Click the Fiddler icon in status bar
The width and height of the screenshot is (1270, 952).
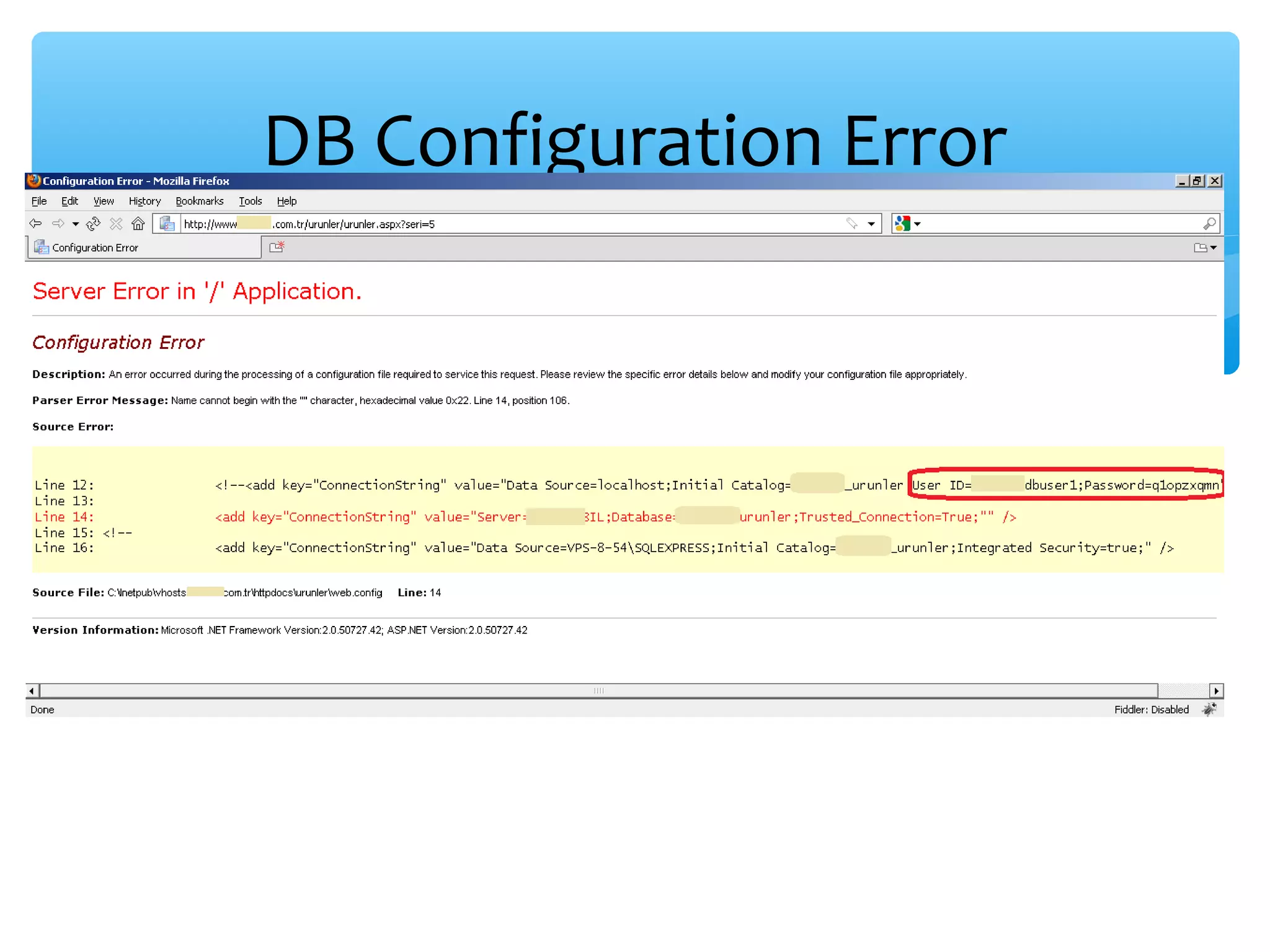pos(1209,709)
